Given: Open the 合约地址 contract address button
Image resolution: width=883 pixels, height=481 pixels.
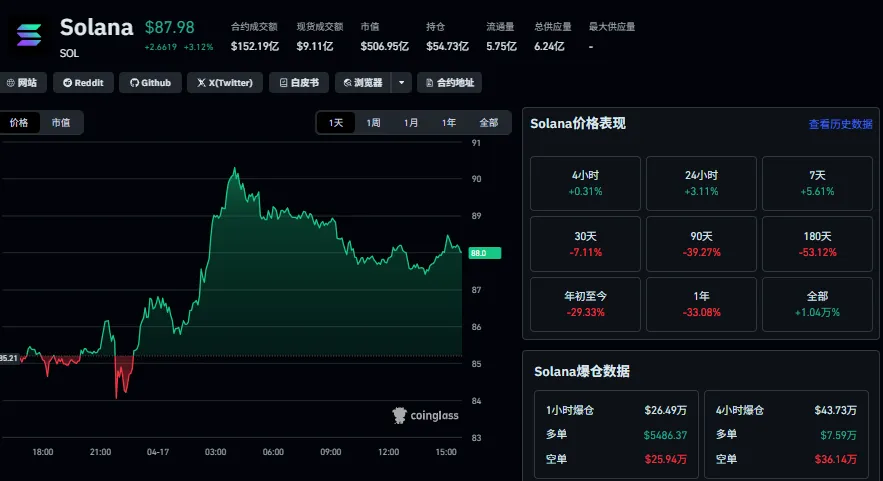Looking at the screenshot, I should point(449,83).
